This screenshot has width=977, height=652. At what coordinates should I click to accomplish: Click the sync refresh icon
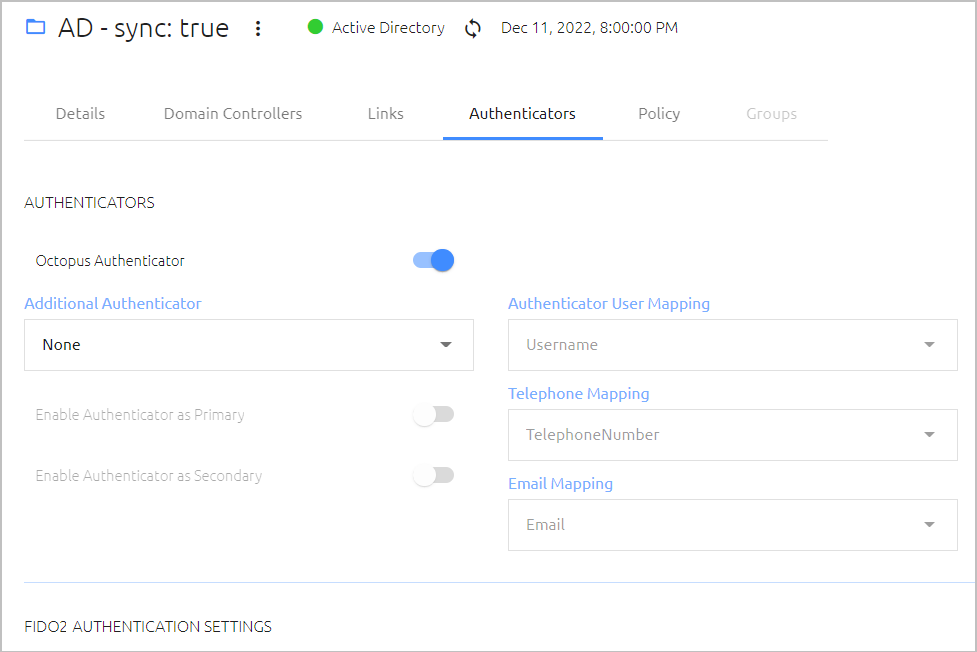(x=473, y=28)
